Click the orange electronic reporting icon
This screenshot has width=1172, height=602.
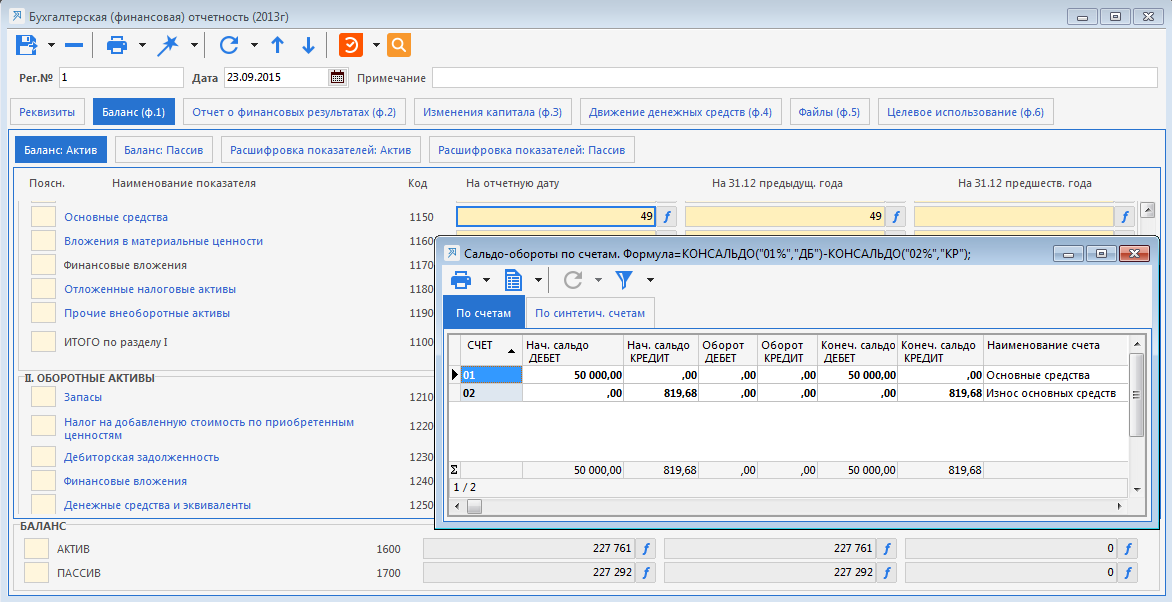click(x=351, y=45)
